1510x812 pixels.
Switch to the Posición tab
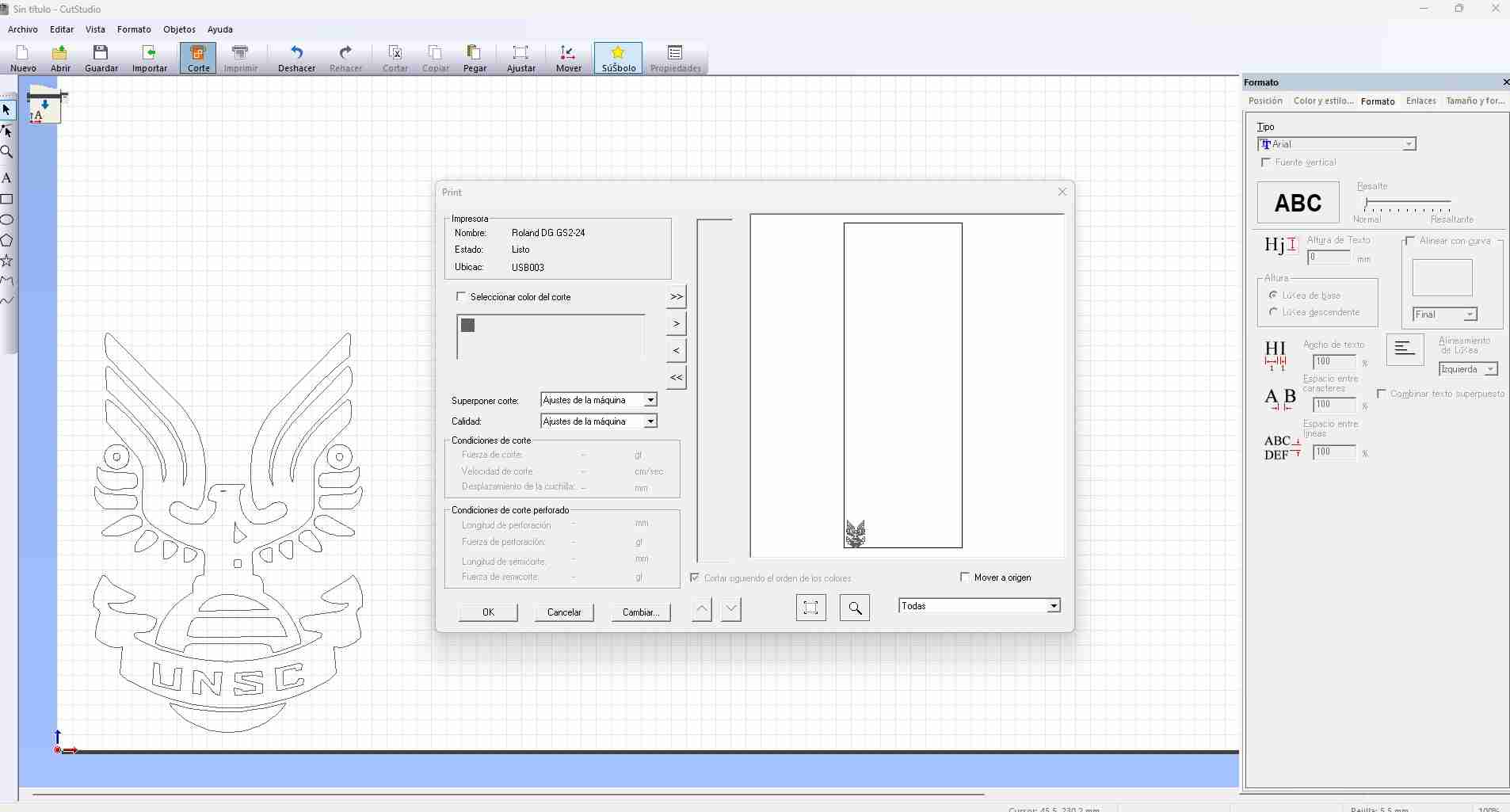[x=1265, y=101]
